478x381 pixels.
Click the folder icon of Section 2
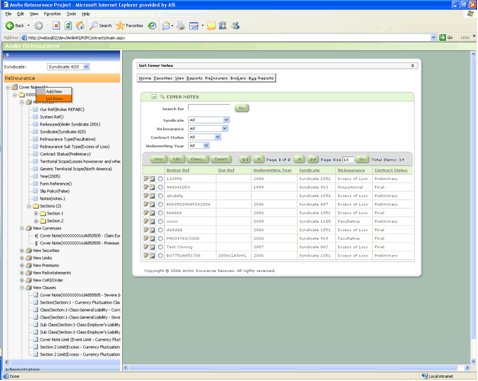(43, 221)
